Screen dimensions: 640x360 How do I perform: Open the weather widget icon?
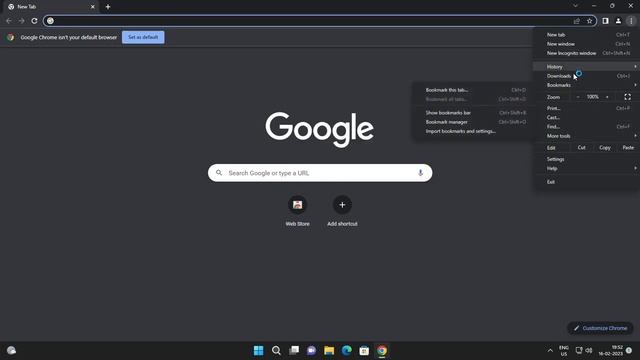coord(11,351)
